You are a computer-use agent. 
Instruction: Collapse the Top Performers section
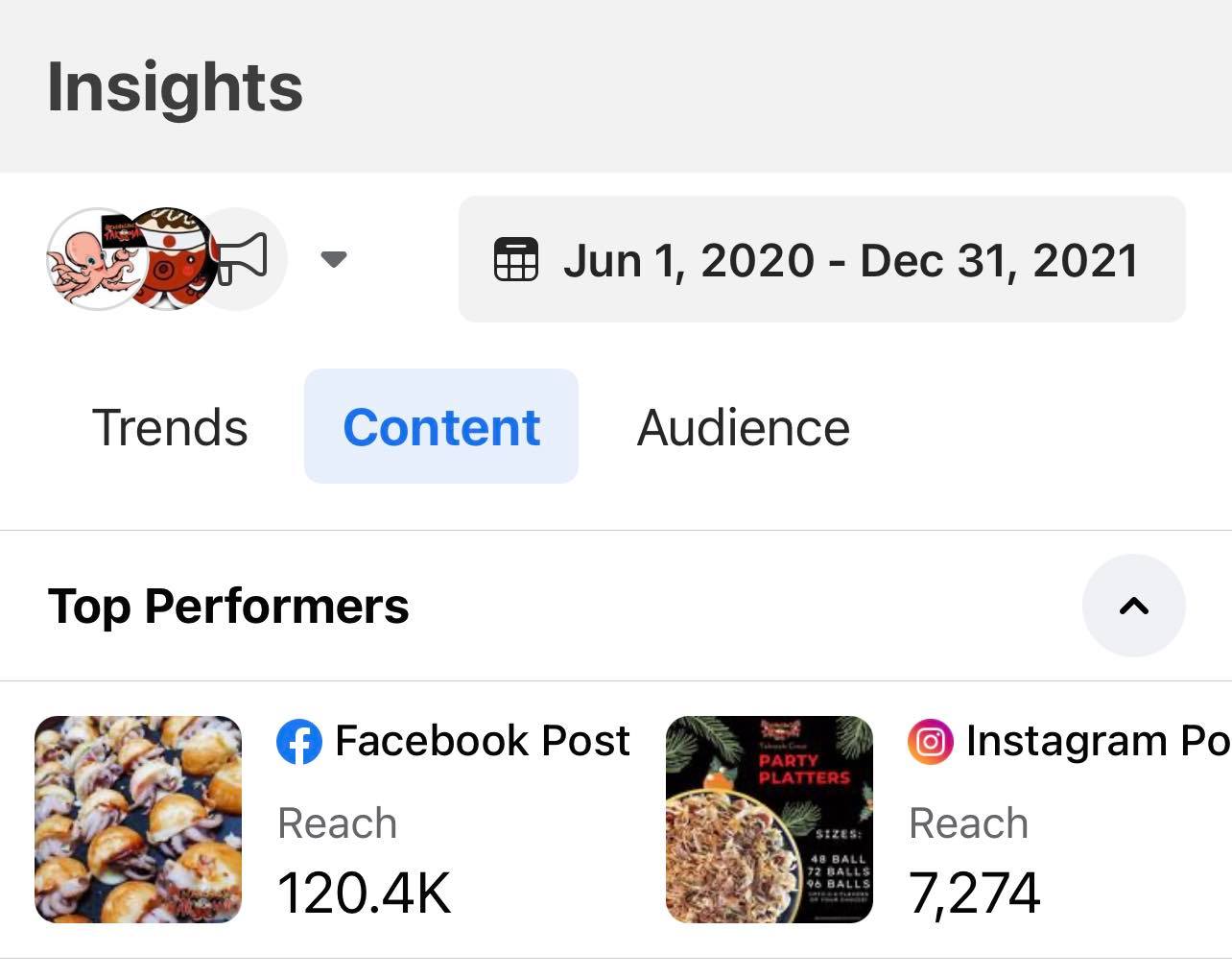(1133, 606)
